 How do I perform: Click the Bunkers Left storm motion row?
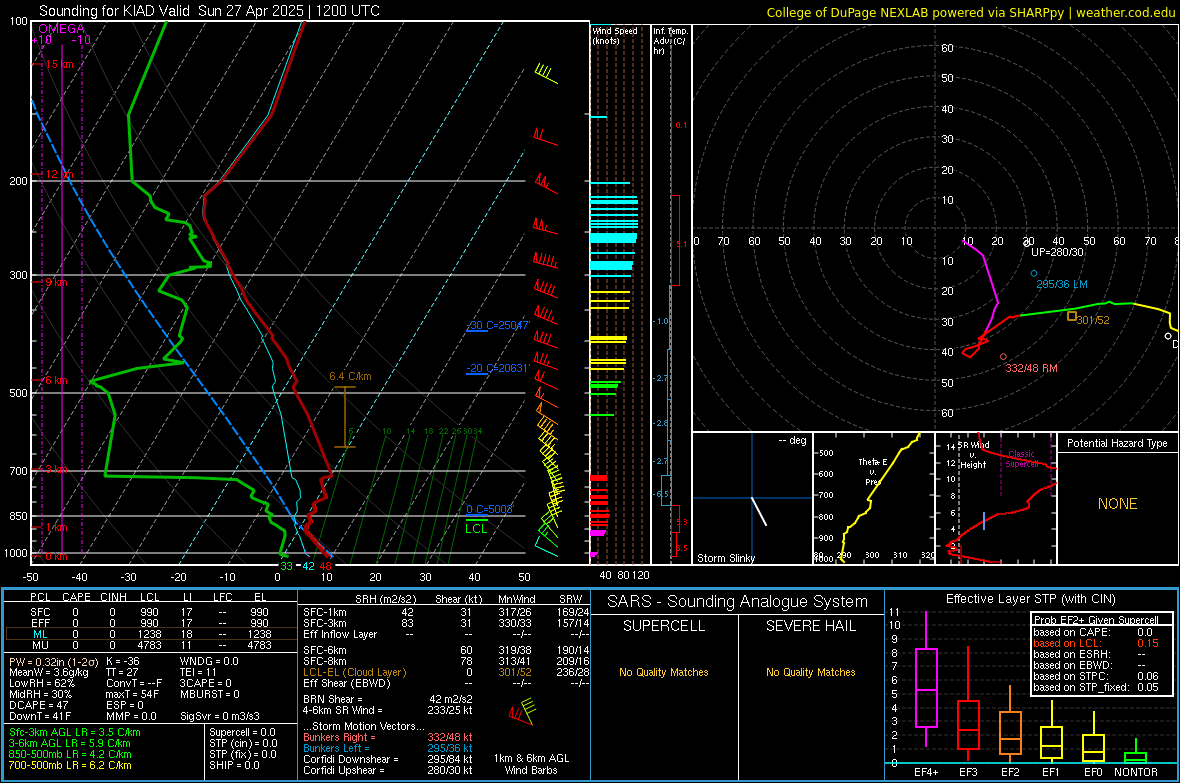388,748
